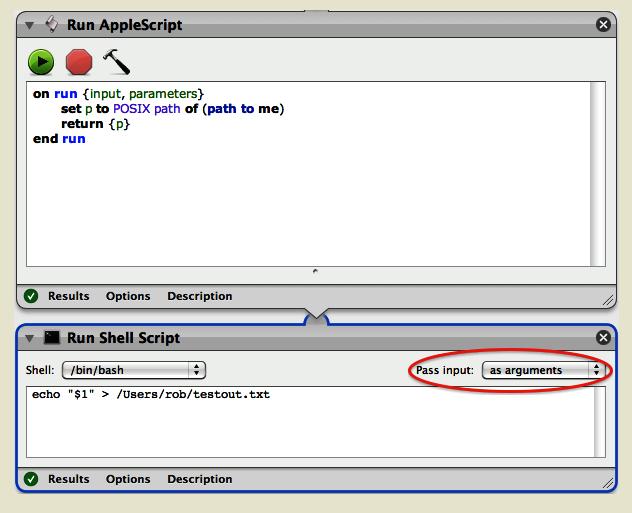The image size is (632, 513).
Task: Open the Pass input dropdown showing as arguments
Action: click(x=543, y=370)
